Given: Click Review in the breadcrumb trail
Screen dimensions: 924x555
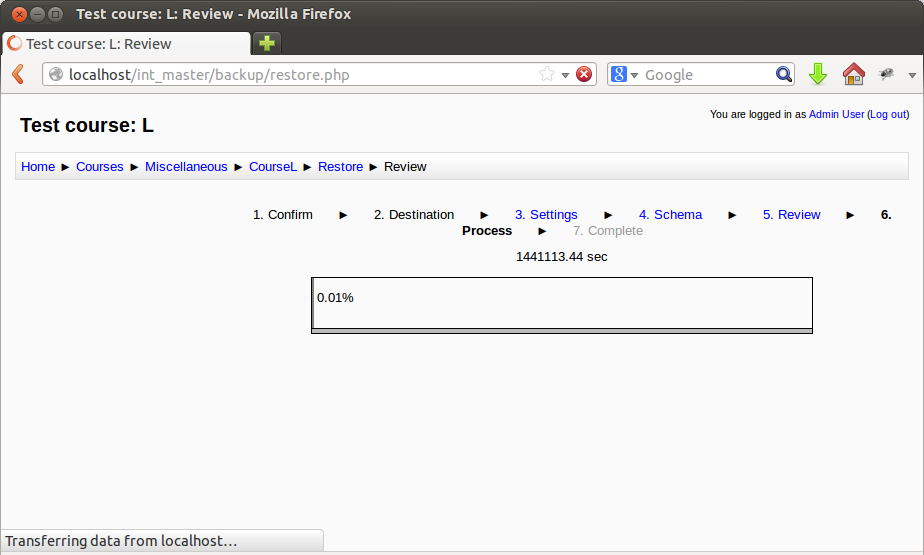Looking at the screenshot, I should point(405,167).
